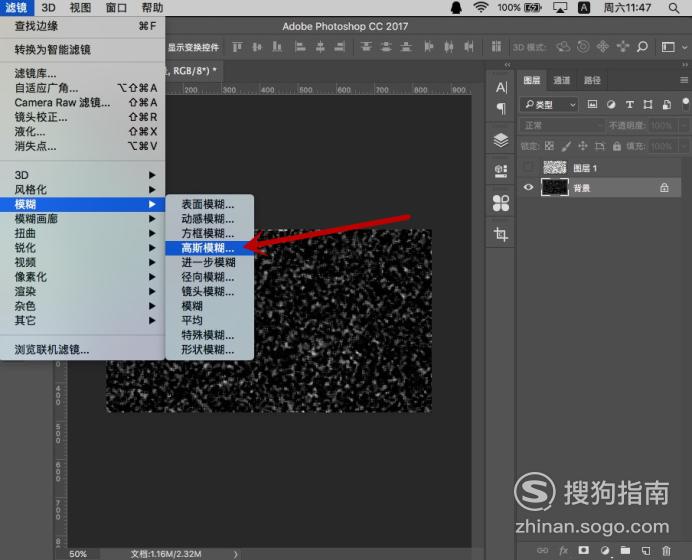Expand the 杂色 submenu
Screen dimensions: 692x560
coord(83,306)
